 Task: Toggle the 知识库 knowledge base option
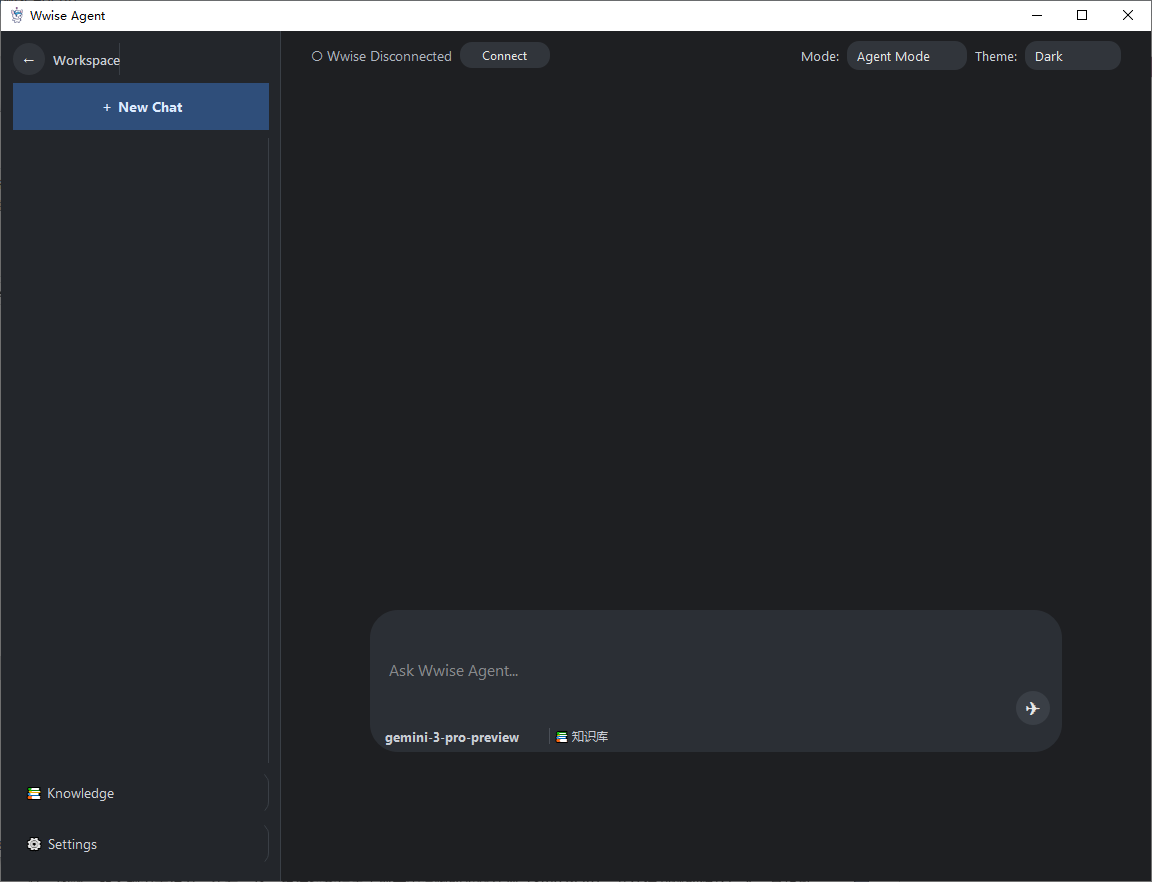coord(583,737)
